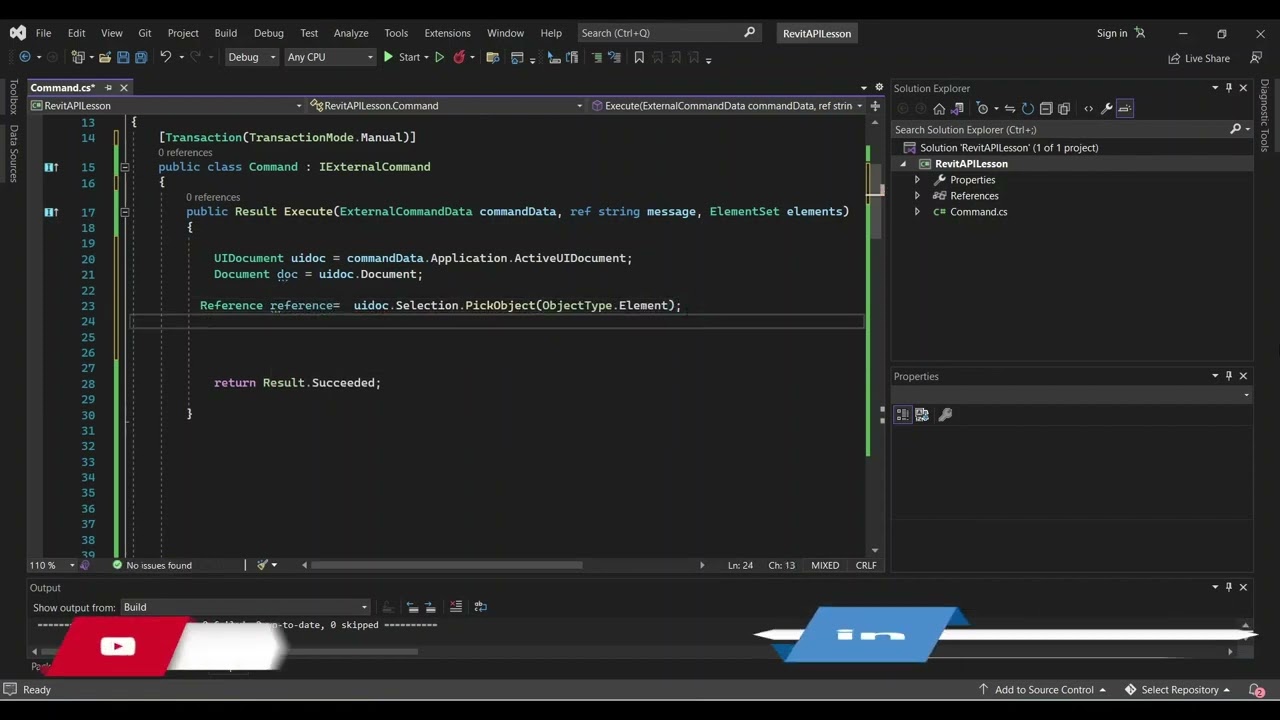Image resolution: width=1280 pixels, height=720 pixels.
Task: Click the Open File folder icon
Action: click(x=104, y=57)
